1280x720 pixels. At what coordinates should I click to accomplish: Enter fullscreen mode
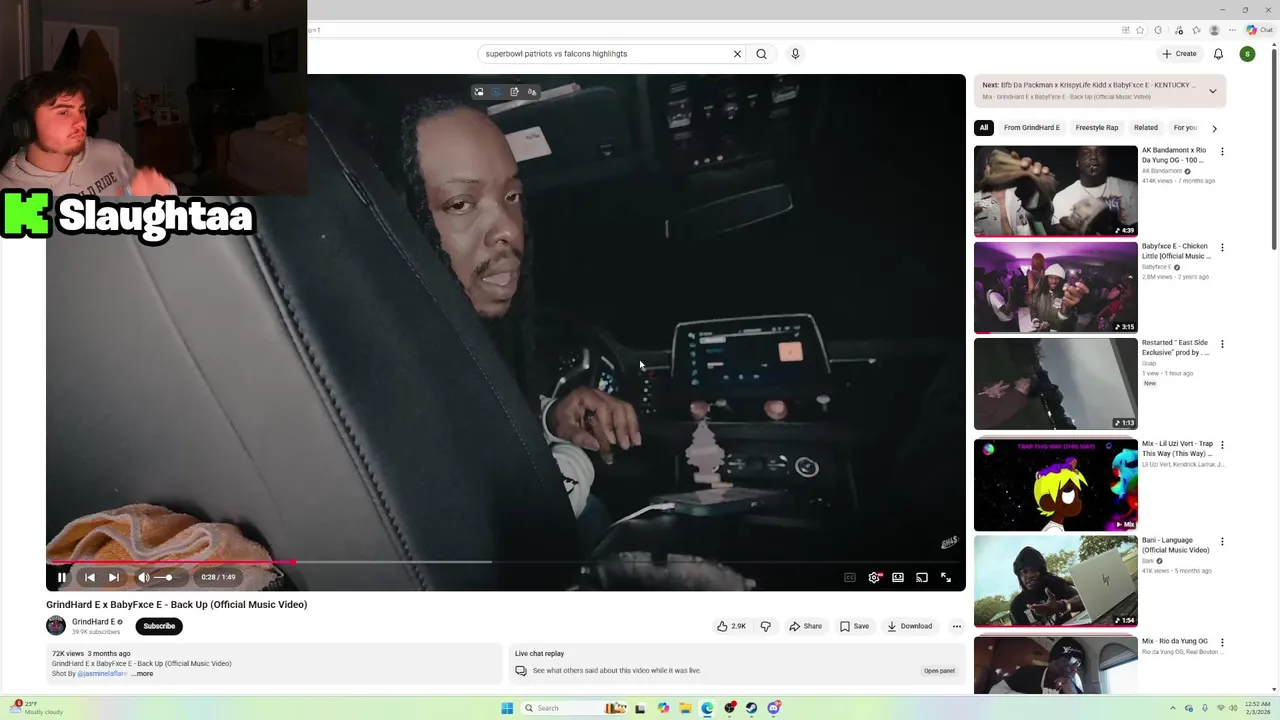[x=946, y=577]
